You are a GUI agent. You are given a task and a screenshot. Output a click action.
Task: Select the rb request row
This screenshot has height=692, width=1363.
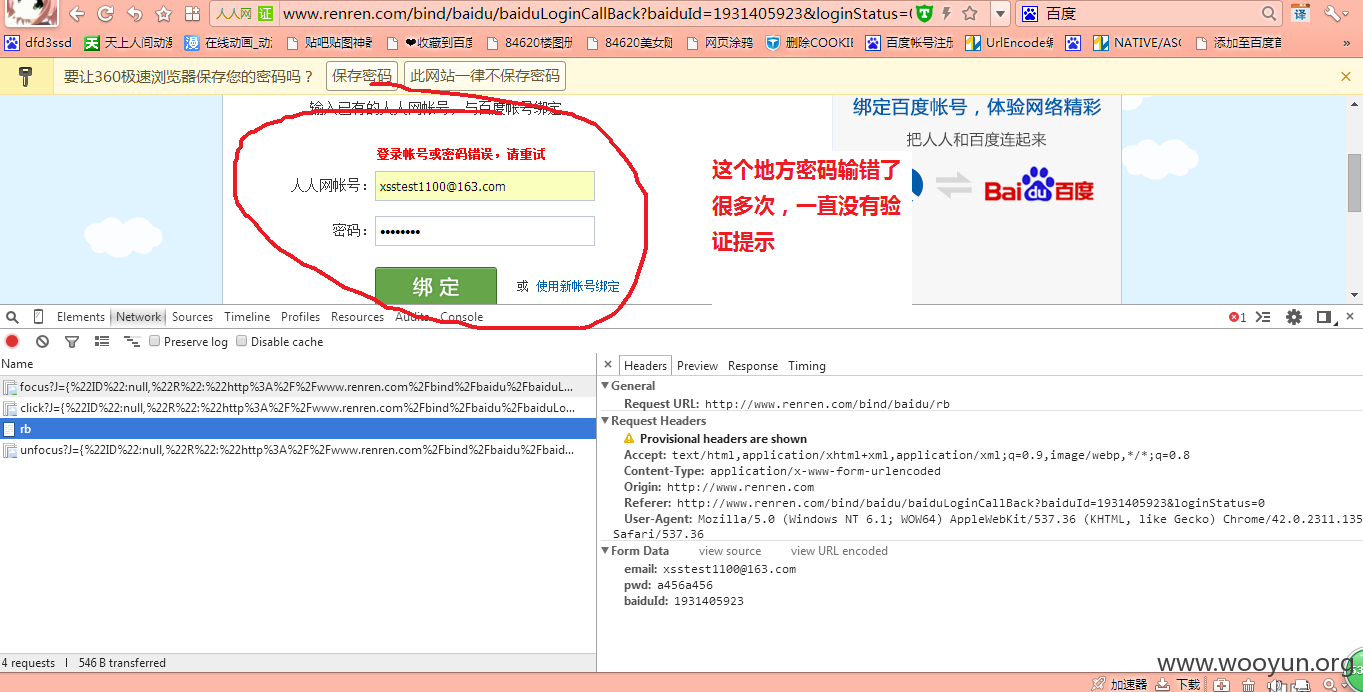coord(298,429)
